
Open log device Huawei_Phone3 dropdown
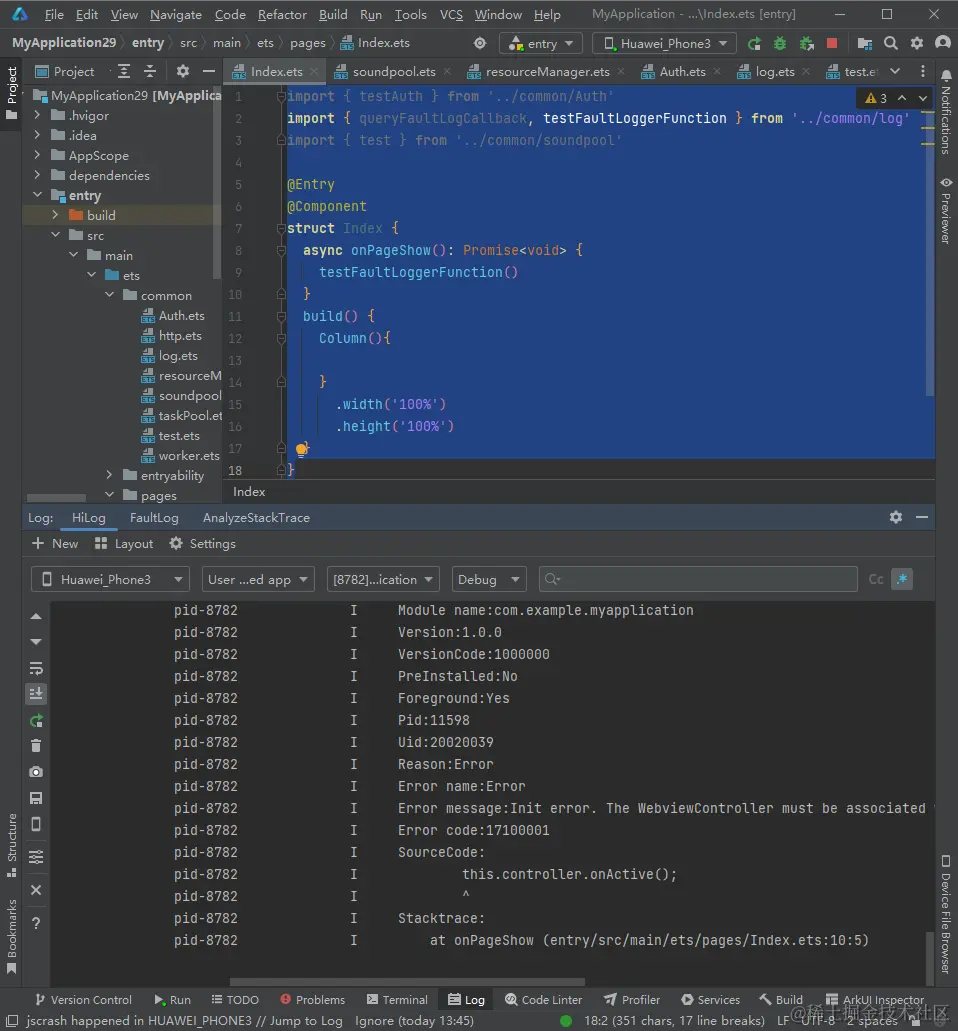pyautogui.click(x=110, y=579)
